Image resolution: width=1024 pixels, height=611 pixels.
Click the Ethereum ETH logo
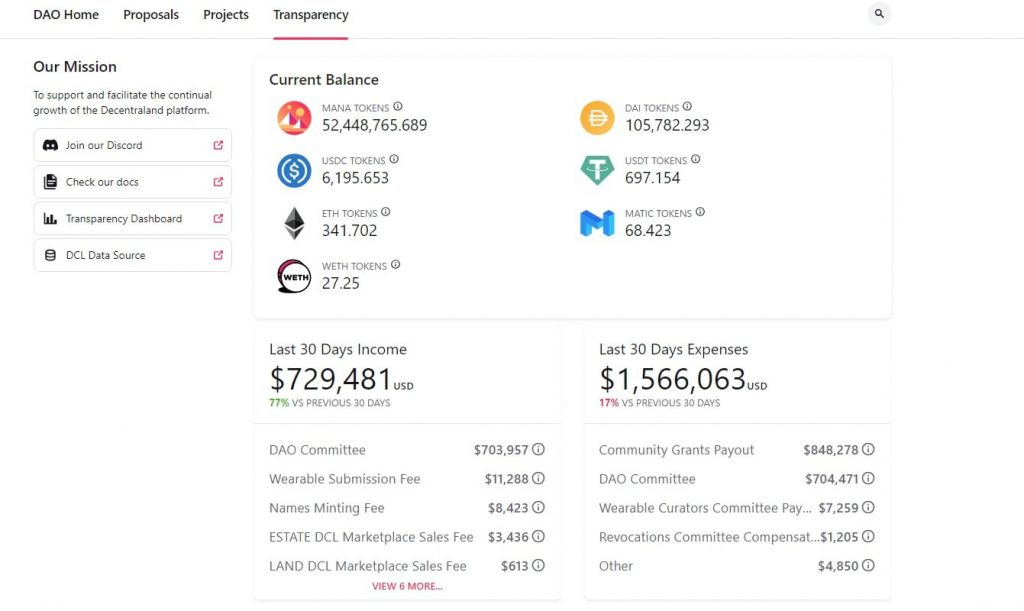[x=294, y=223]
